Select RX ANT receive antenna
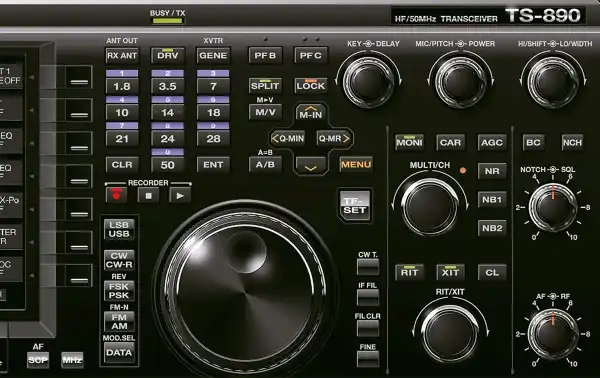Viewport: 600px width, 378px height. (x=122, y=55)
